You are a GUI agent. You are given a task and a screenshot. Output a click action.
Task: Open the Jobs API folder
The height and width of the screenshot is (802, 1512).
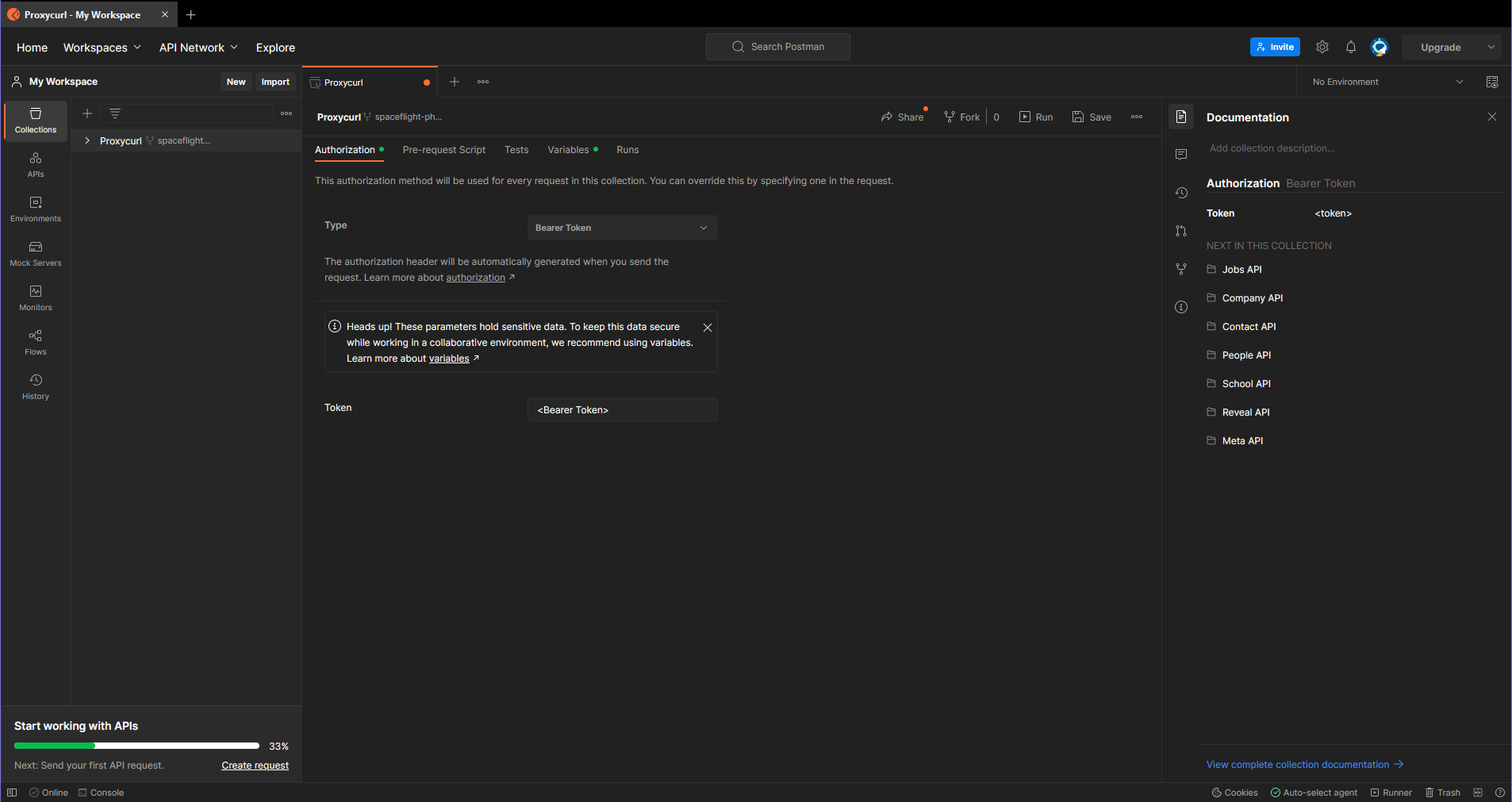point(1241,270)
